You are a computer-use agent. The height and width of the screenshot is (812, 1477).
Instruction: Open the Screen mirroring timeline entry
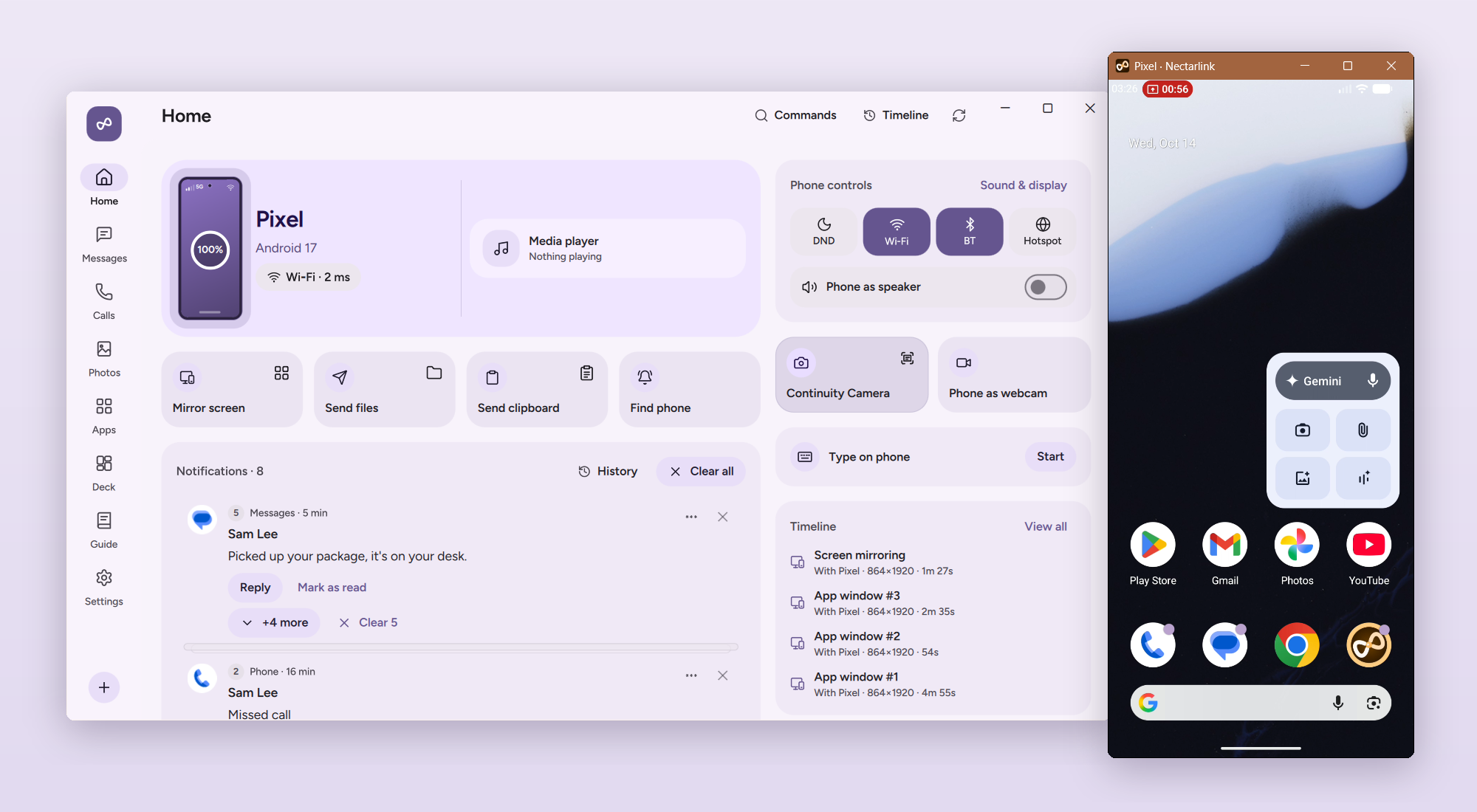[933, 562]
